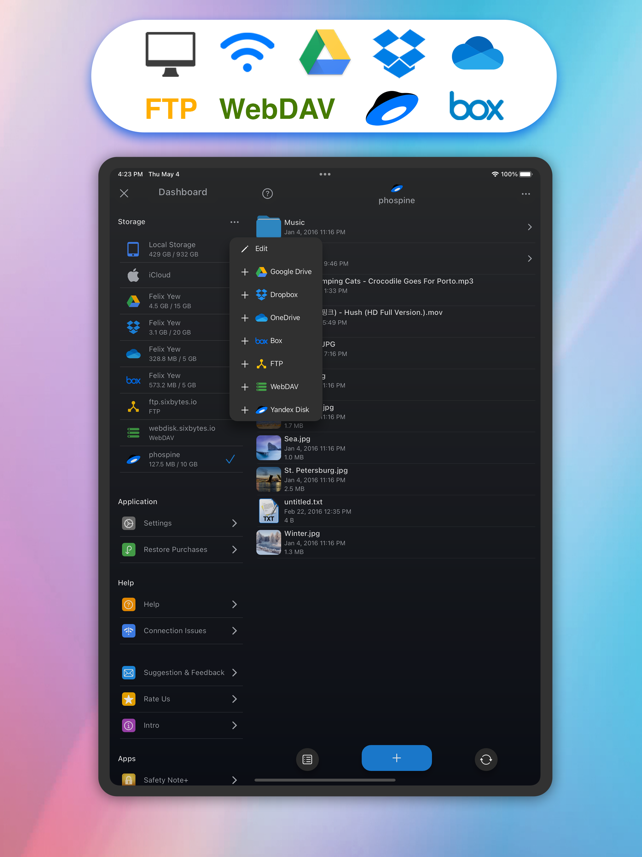The image size is (642, 857).
Task: Click Yandex Disk saucer logo in banner
Action: (392, 108)
